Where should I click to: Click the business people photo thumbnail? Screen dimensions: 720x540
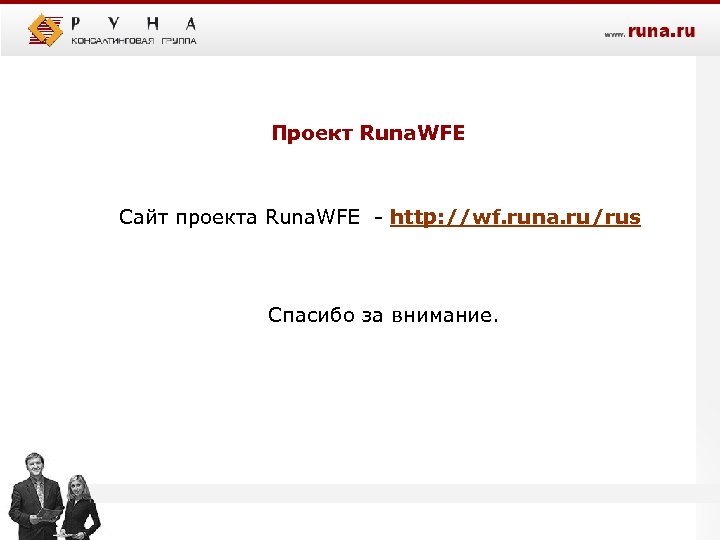pyautogui.click(x=54, y=496)
